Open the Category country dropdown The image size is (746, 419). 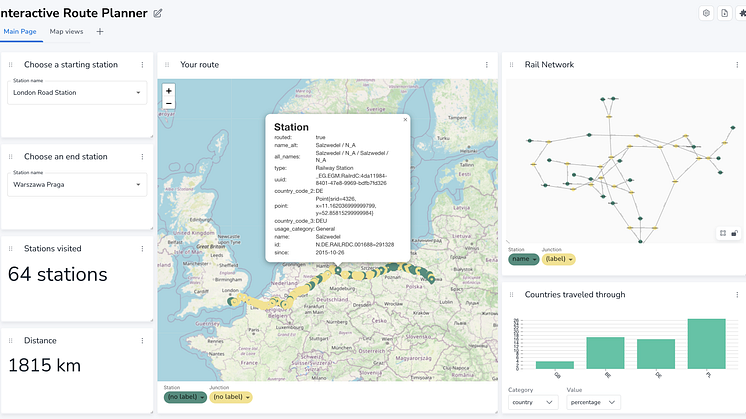(532, 402)
